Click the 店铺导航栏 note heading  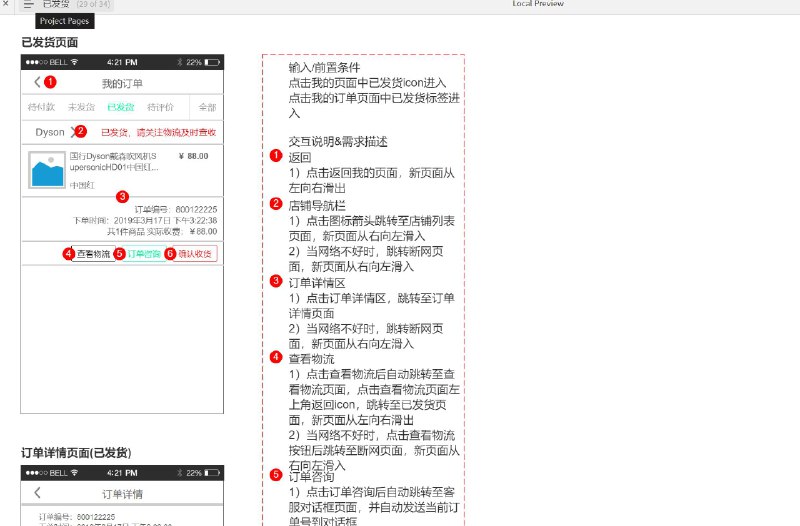pos(317,205)
